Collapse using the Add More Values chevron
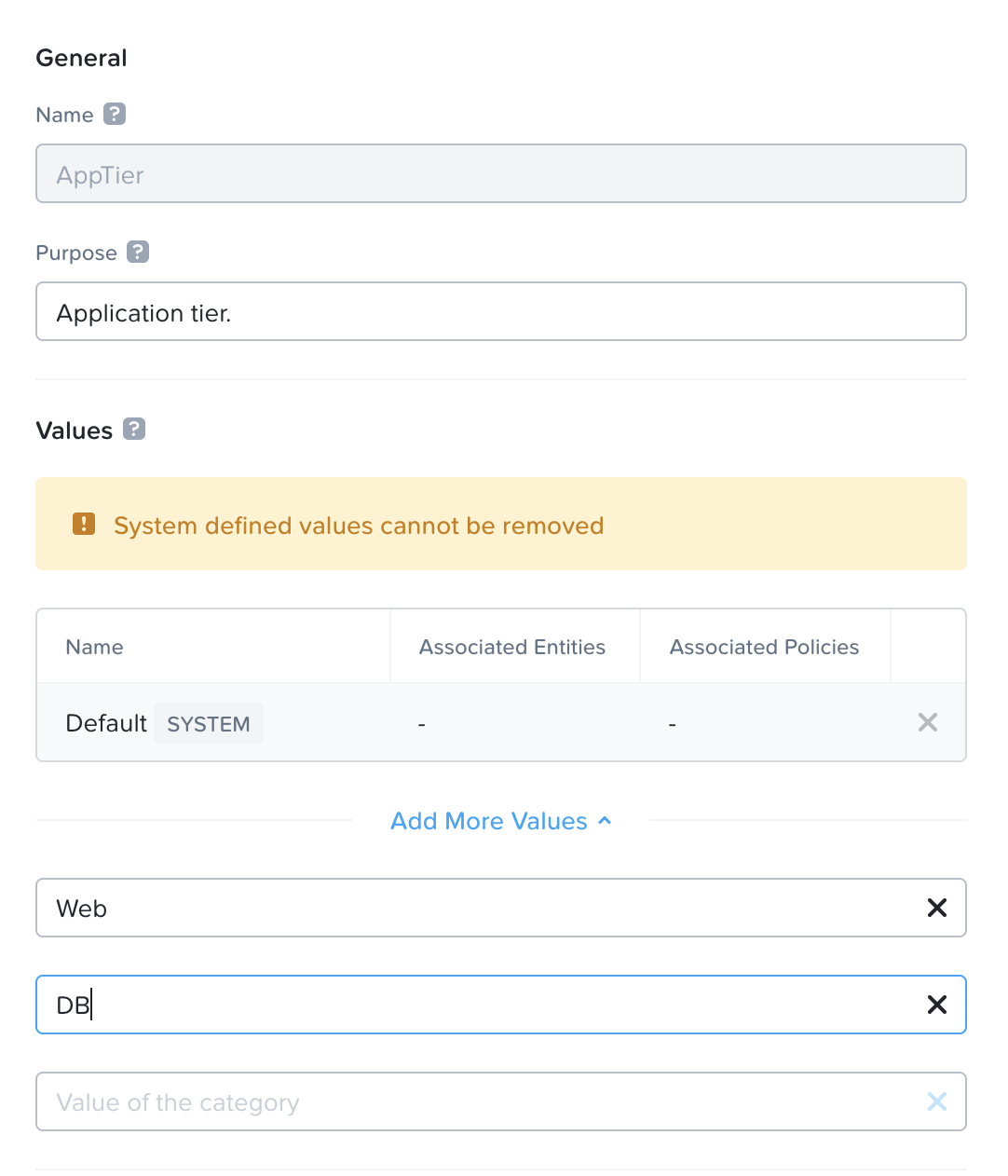This screenshot has height=1176, width=1008. [605, 821]
